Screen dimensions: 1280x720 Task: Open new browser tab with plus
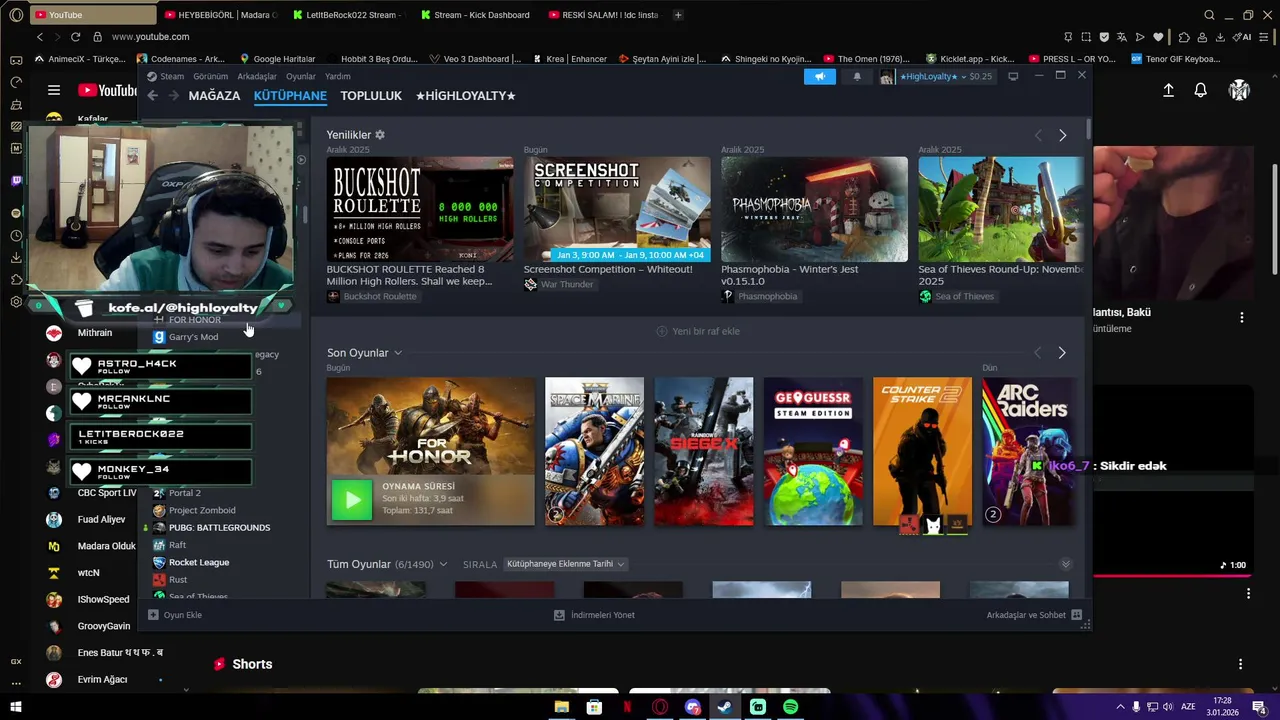[x=678, y=15]
